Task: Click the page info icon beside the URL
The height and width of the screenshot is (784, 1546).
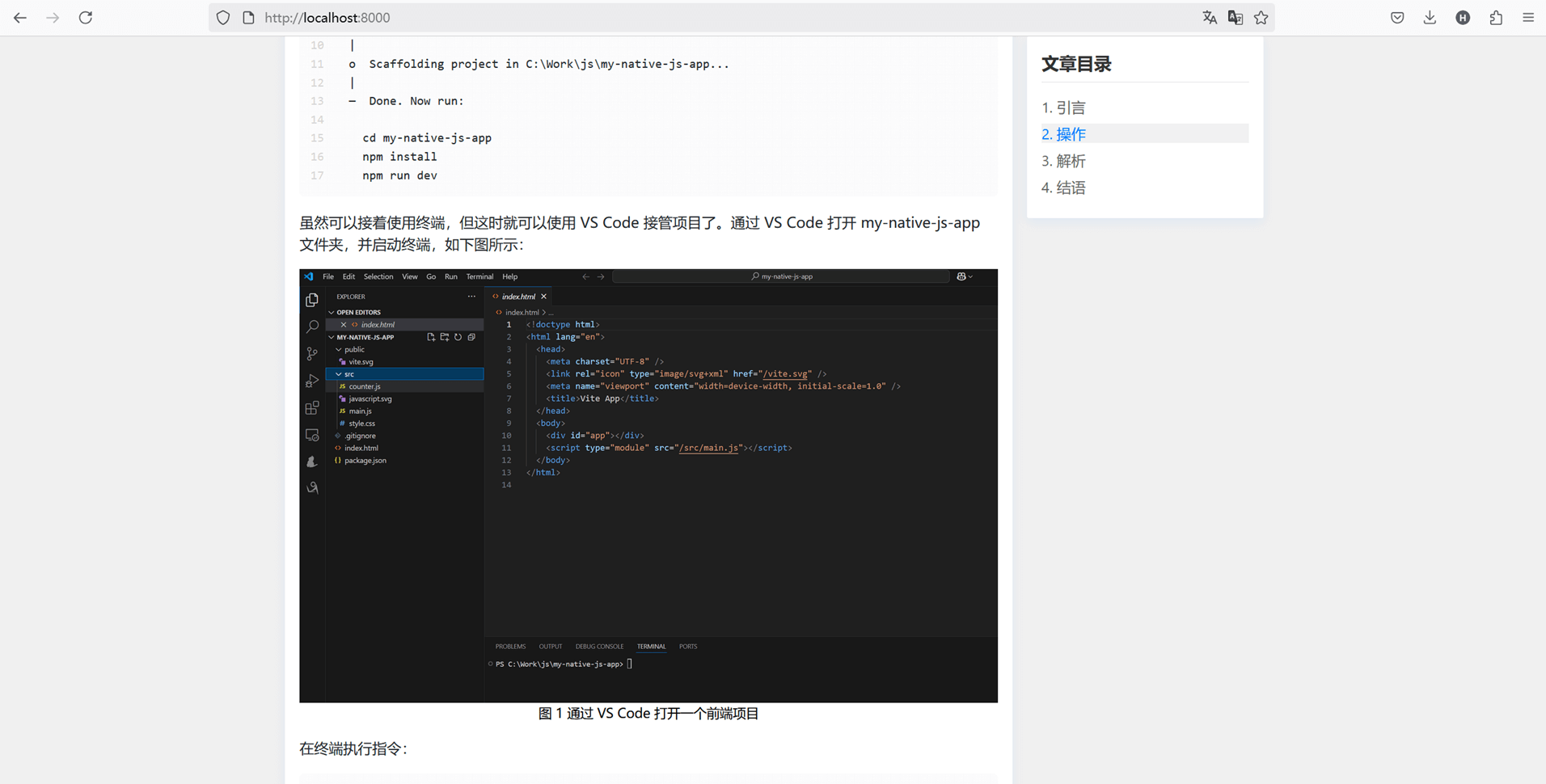Action: [x=248, y=18]
